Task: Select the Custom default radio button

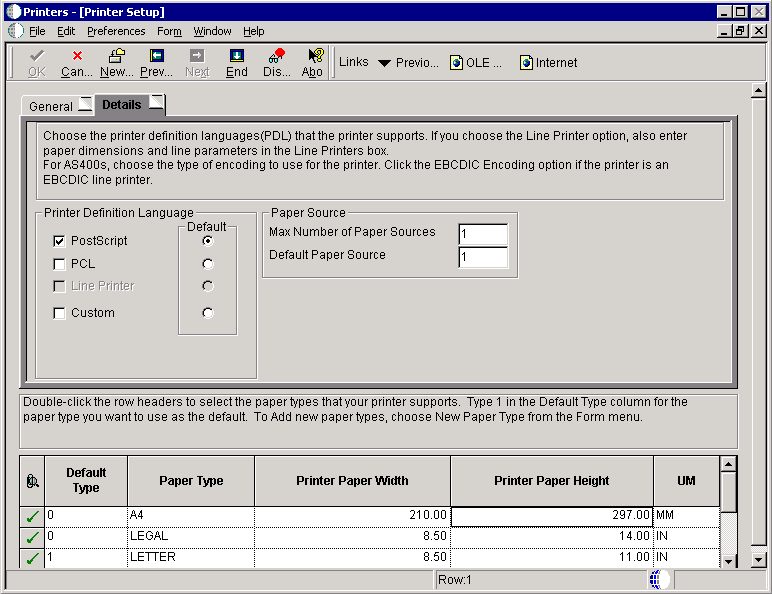Action: [x=208, y=313]
